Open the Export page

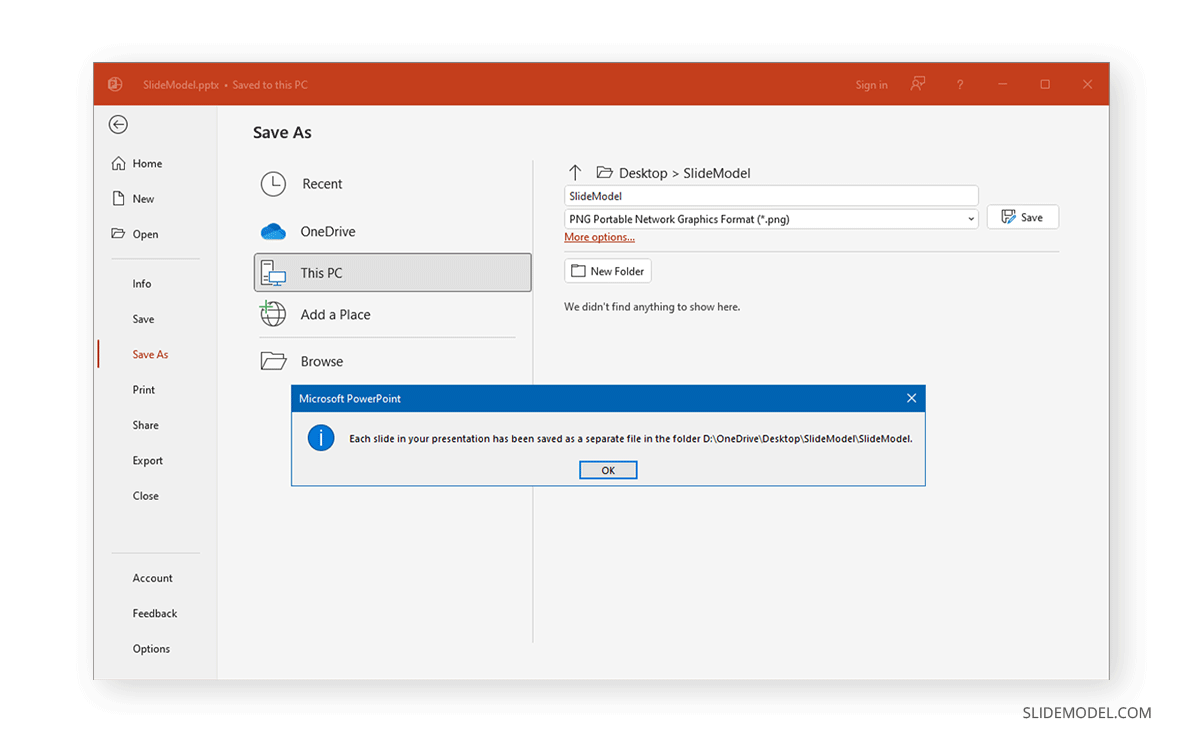(147, 461)
